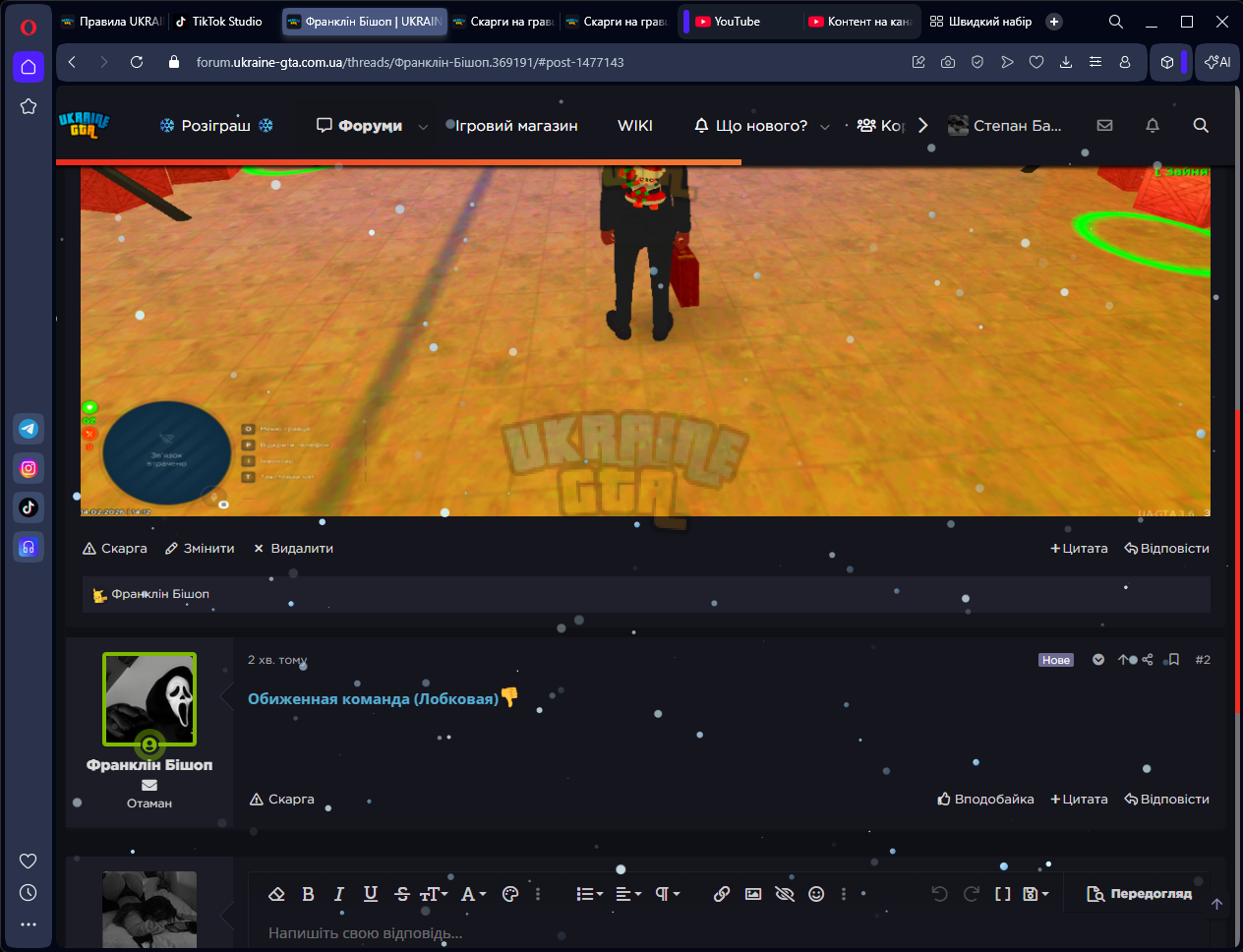Viewport: 1243px width, 952px height.
Task: Open the Ігровий магазин menu item
Action: coord(516,126)
